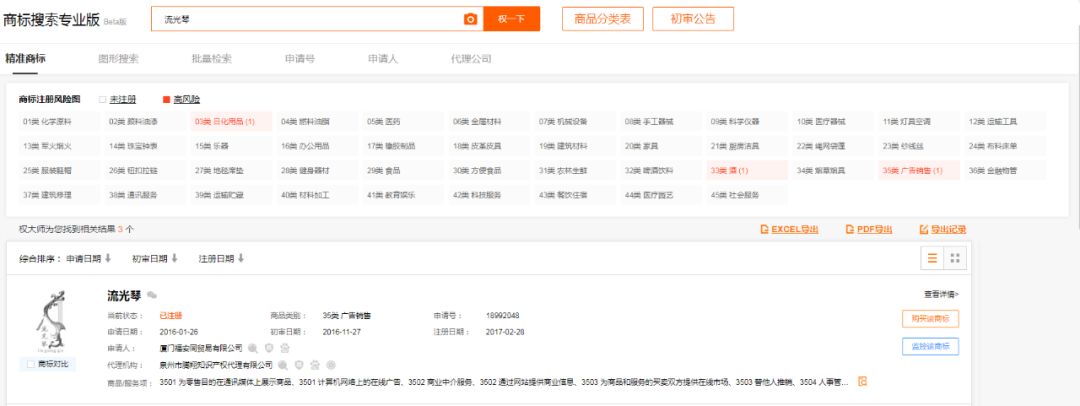Tick the 商标对比 compare checkbox
The width and height of the screenshot is (1080, 406).
coord(31,364)
